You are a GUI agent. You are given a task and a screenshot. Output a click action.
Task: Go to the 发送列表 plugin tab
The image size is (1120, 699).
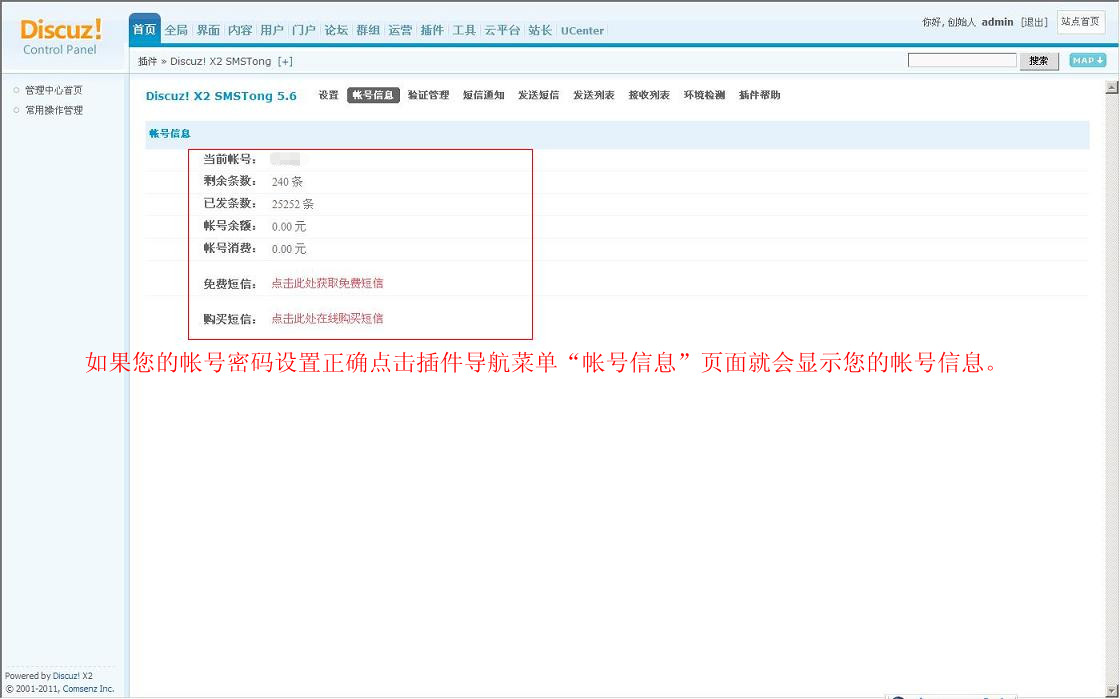click(x=594, y=95)
